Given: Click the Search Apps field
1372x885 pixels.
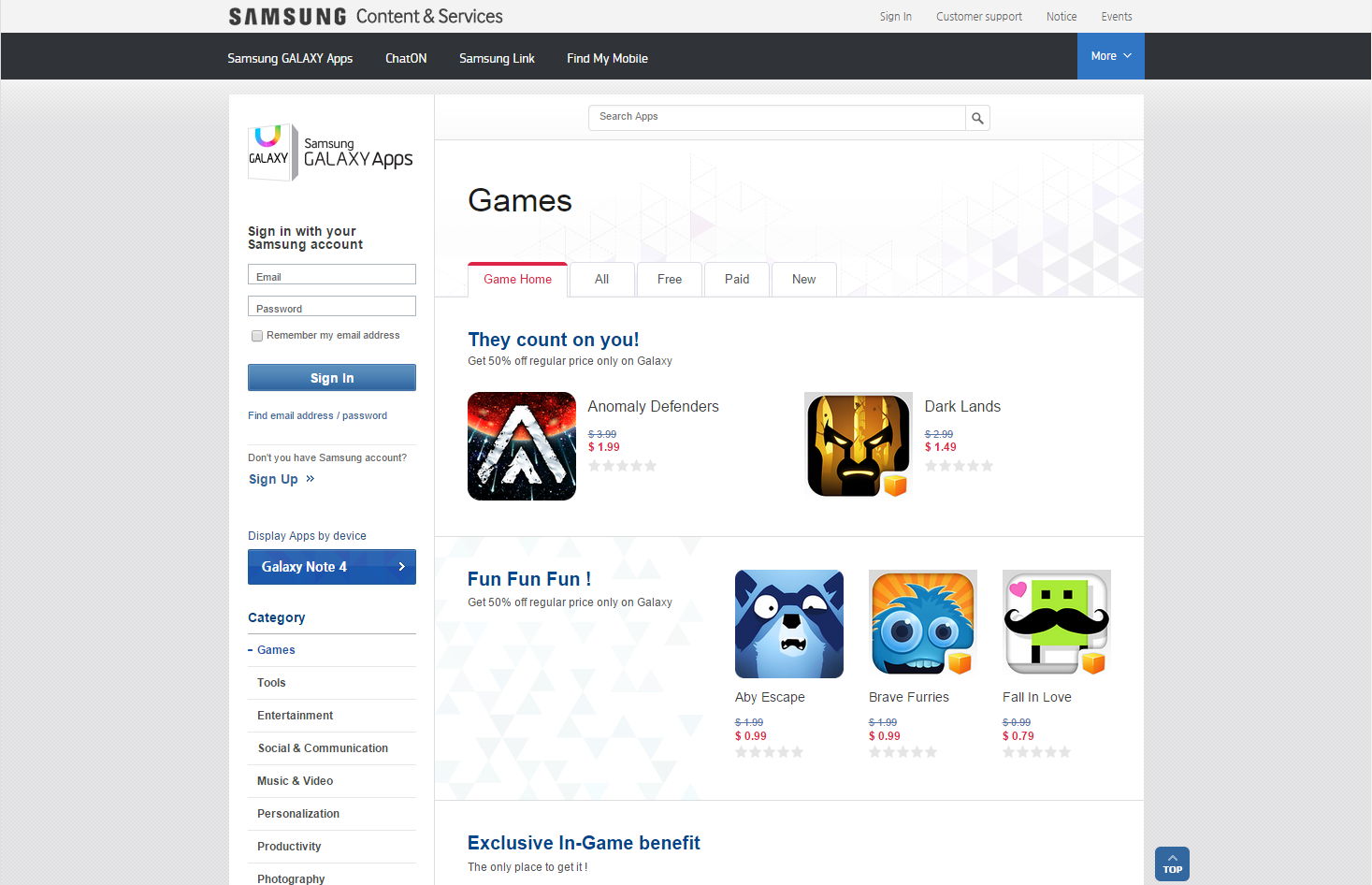Looking at the screenshot, I should pos(776,118).
